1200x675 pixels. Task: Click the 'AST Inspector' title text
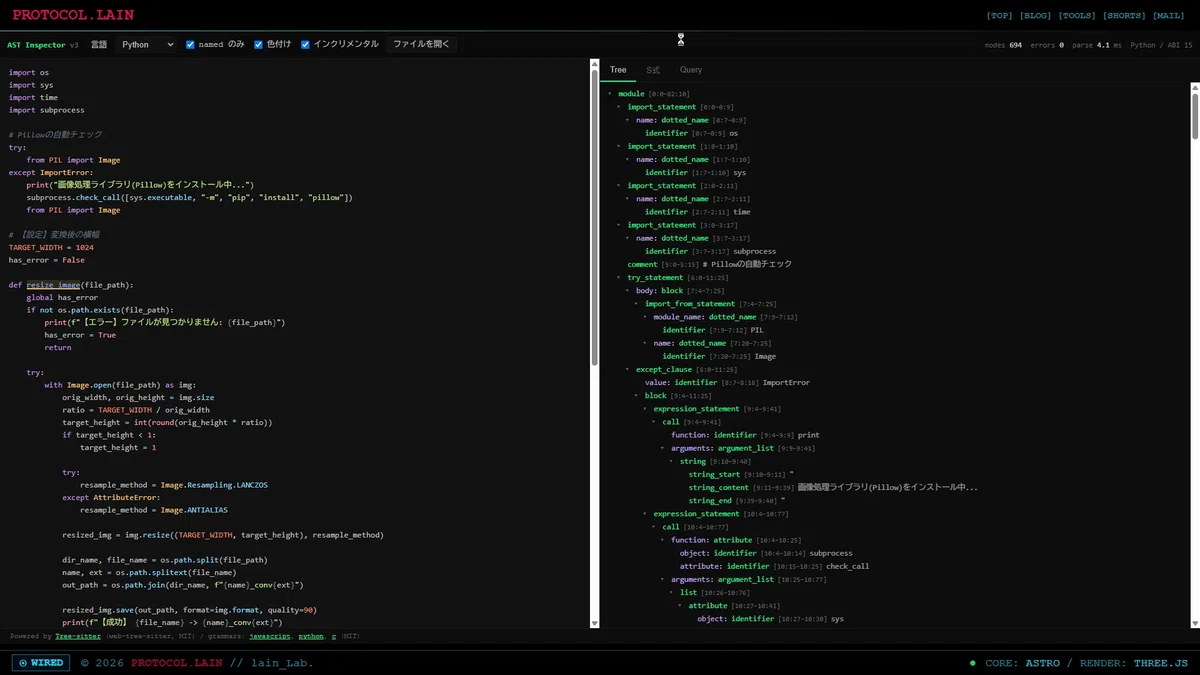tap(36, 45)
